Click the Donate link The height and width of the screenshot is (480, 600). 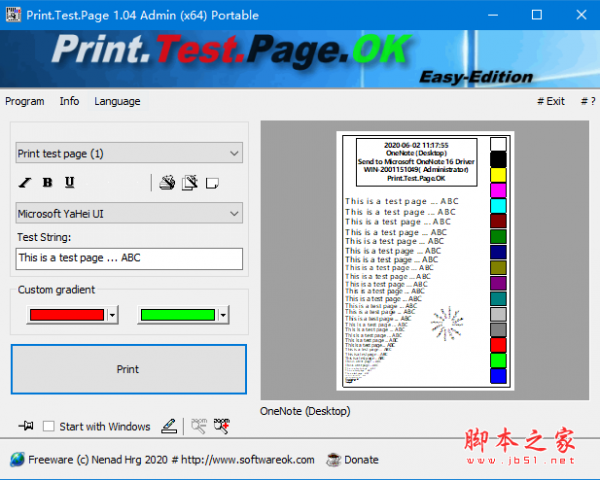[361, 459]
